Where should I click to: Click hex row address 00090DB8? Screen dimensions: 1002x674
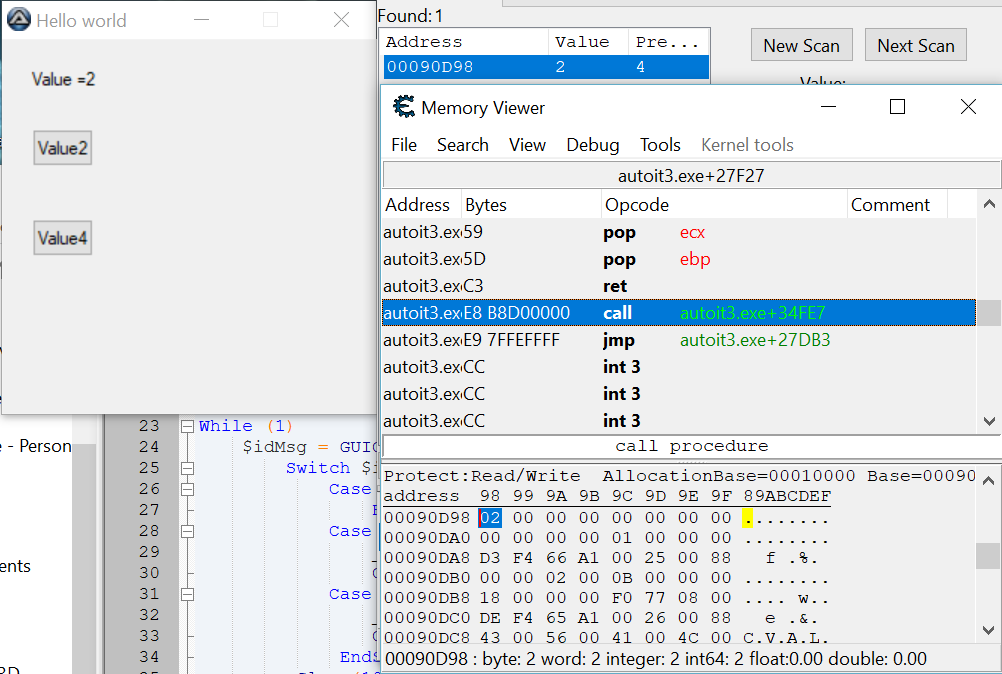pyautogui.click(x=427, y=598)
